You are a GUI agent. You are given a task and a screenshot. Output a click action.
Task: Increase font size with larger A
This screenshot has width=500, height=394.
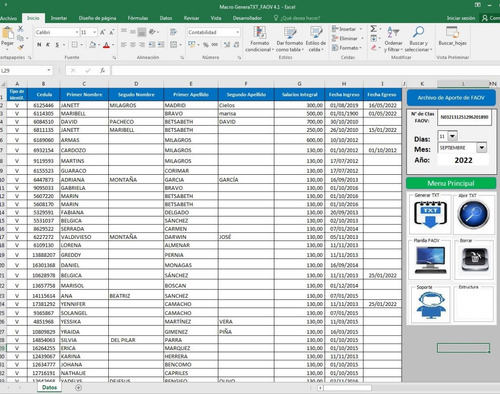click(x=103, y=32)
